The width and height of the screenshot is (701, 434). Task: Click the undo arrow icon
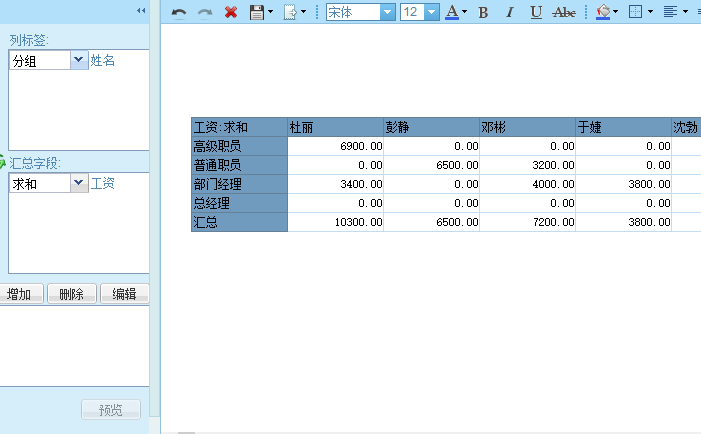[179, 13]
